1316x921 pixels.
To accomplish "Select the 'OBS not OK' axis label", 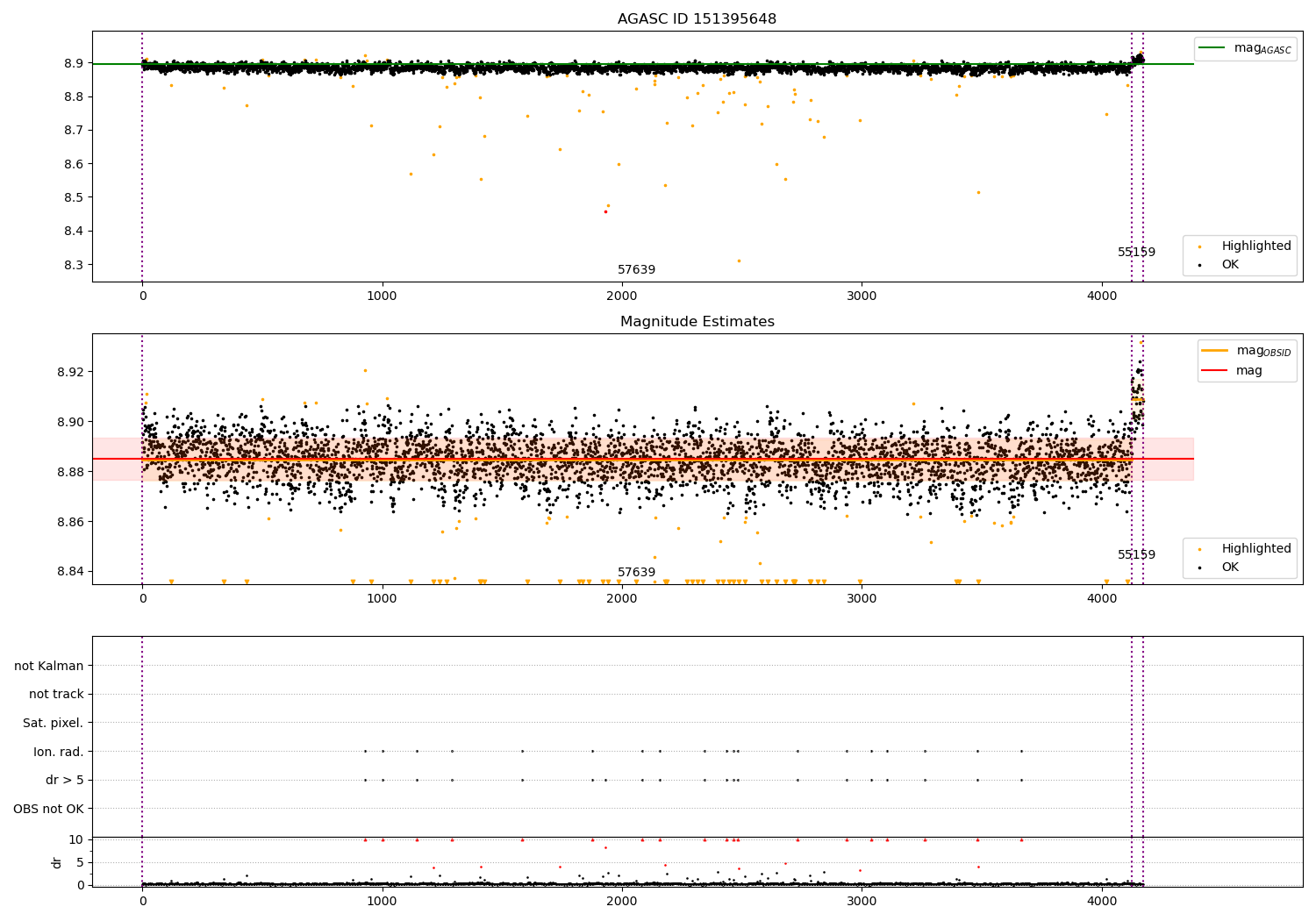I will [x=48, y=809].
